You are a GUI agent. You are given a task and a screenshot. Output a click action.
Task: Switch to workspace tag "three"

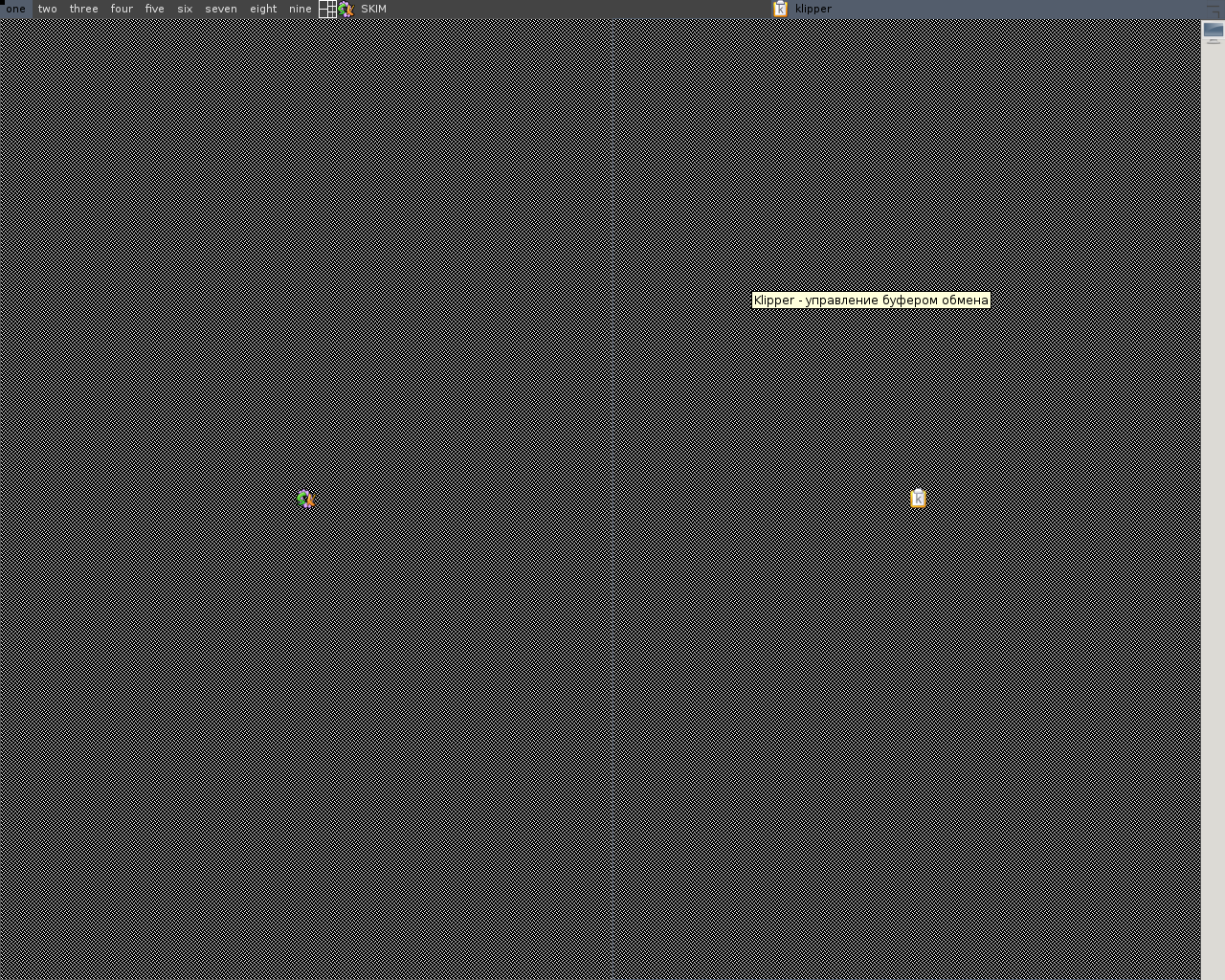[x=84, y=9]
